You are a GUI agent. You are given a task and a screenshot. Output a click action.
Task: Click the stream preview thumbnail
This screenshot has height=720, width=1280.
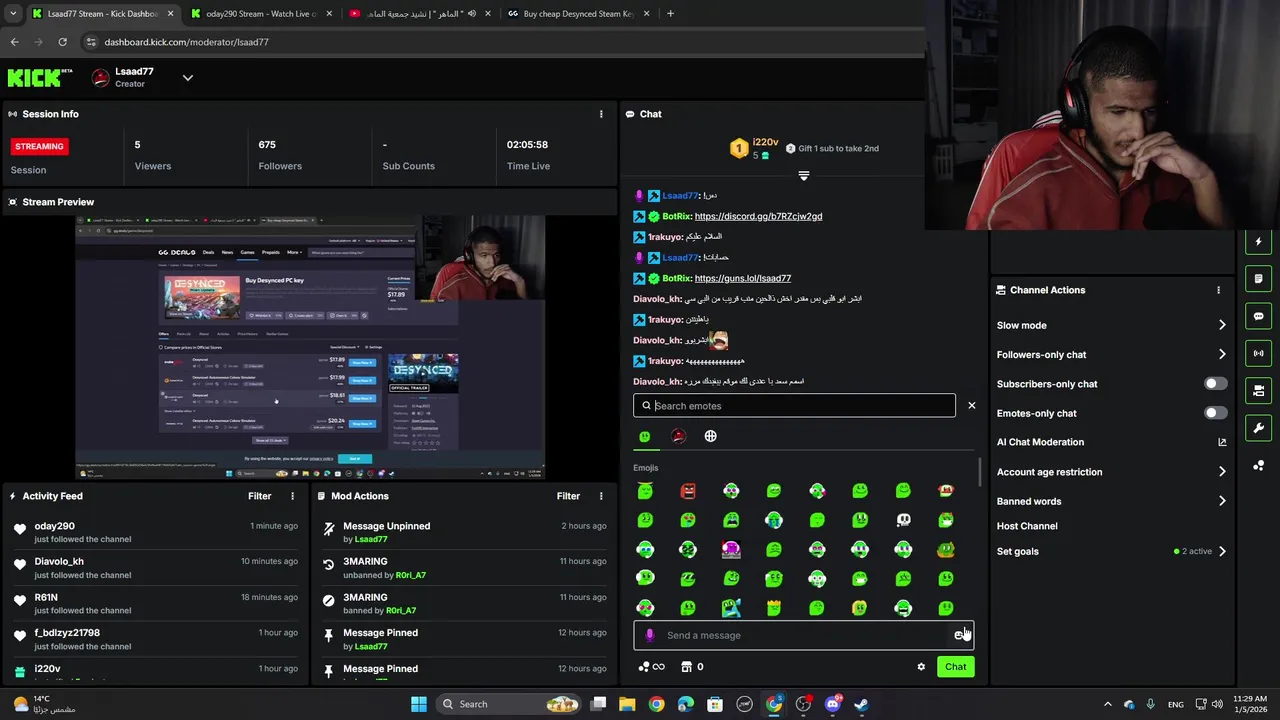point(310,347)
